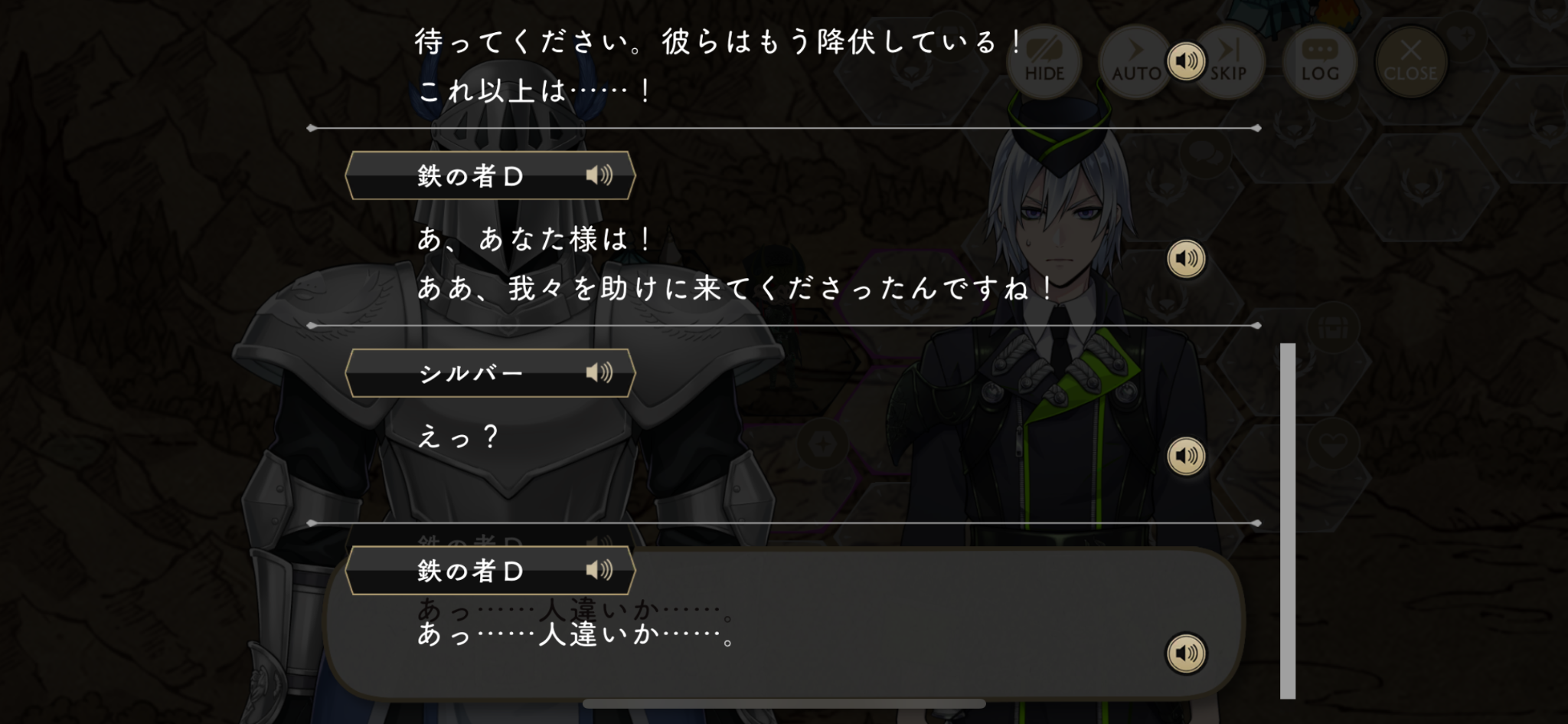Select the first 鉄の者D name label
Viewport: 1568px width, 724px height.
click(471, 175)
